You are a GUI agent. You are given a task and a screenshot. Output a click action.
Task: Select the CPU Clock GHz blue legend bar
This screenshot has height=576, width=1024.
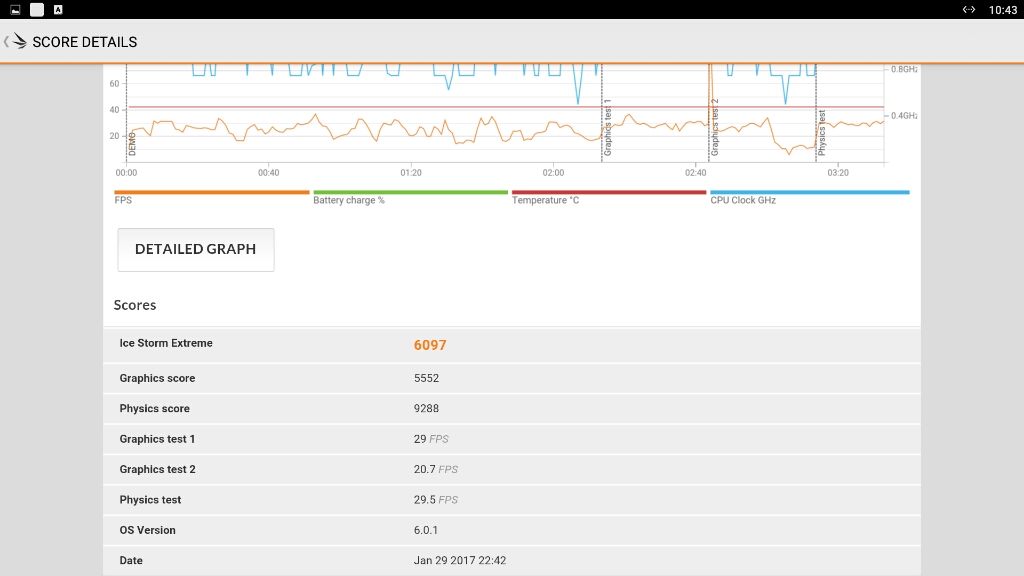click(x=810, y=193)
